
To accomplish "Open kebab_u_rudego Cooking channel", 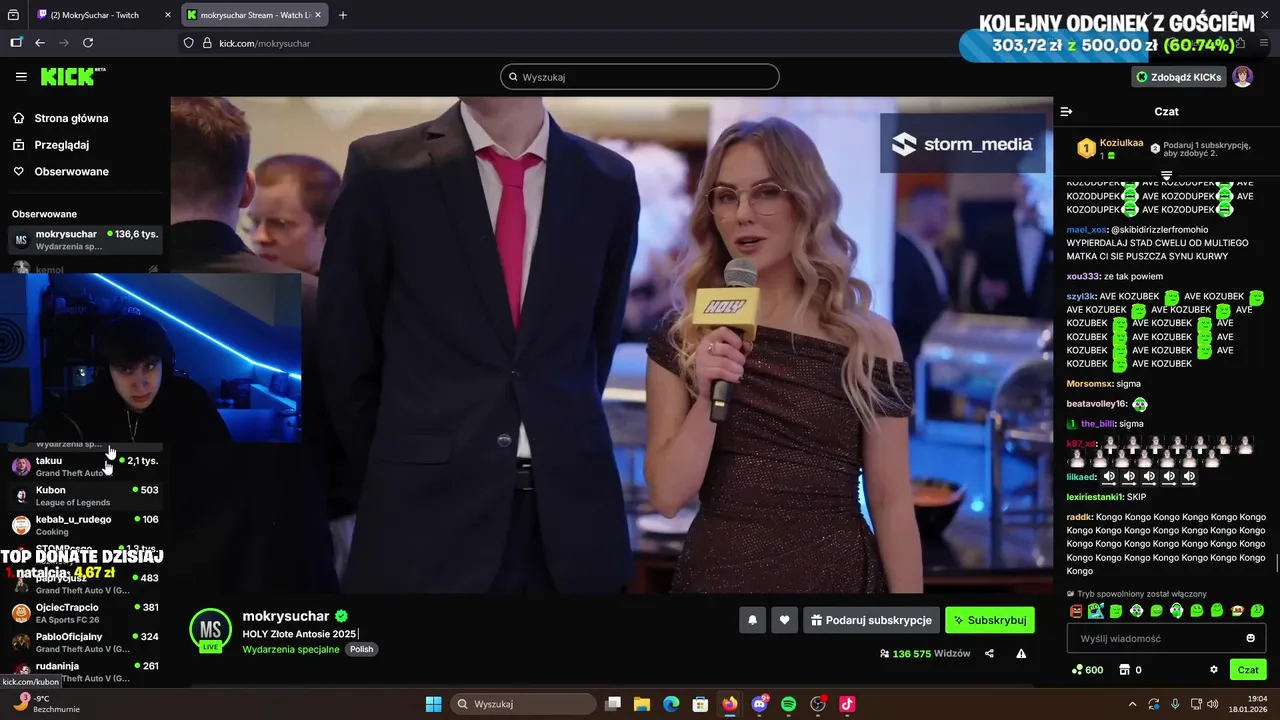I will tap(85, 525).
